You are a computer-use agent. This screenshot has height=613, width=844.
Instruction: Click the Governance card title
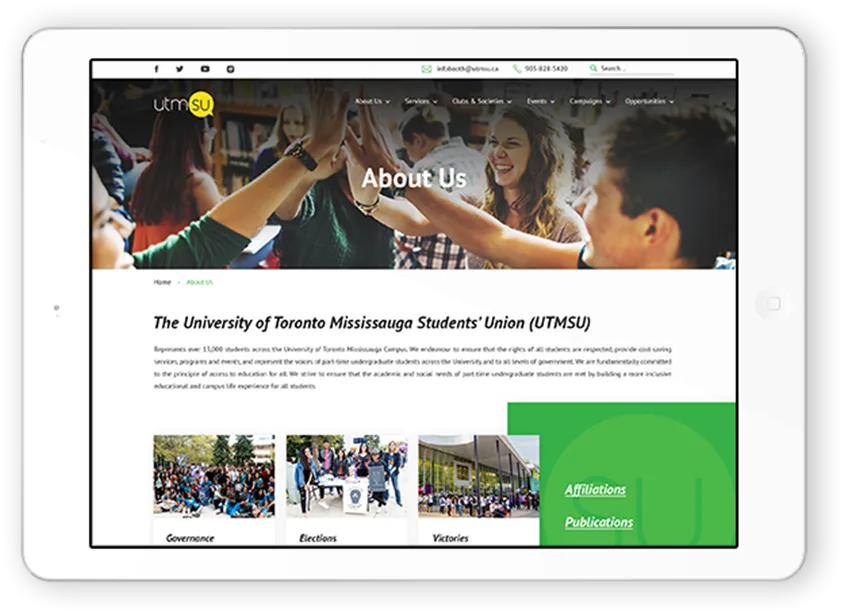click(x=190, y=538)
